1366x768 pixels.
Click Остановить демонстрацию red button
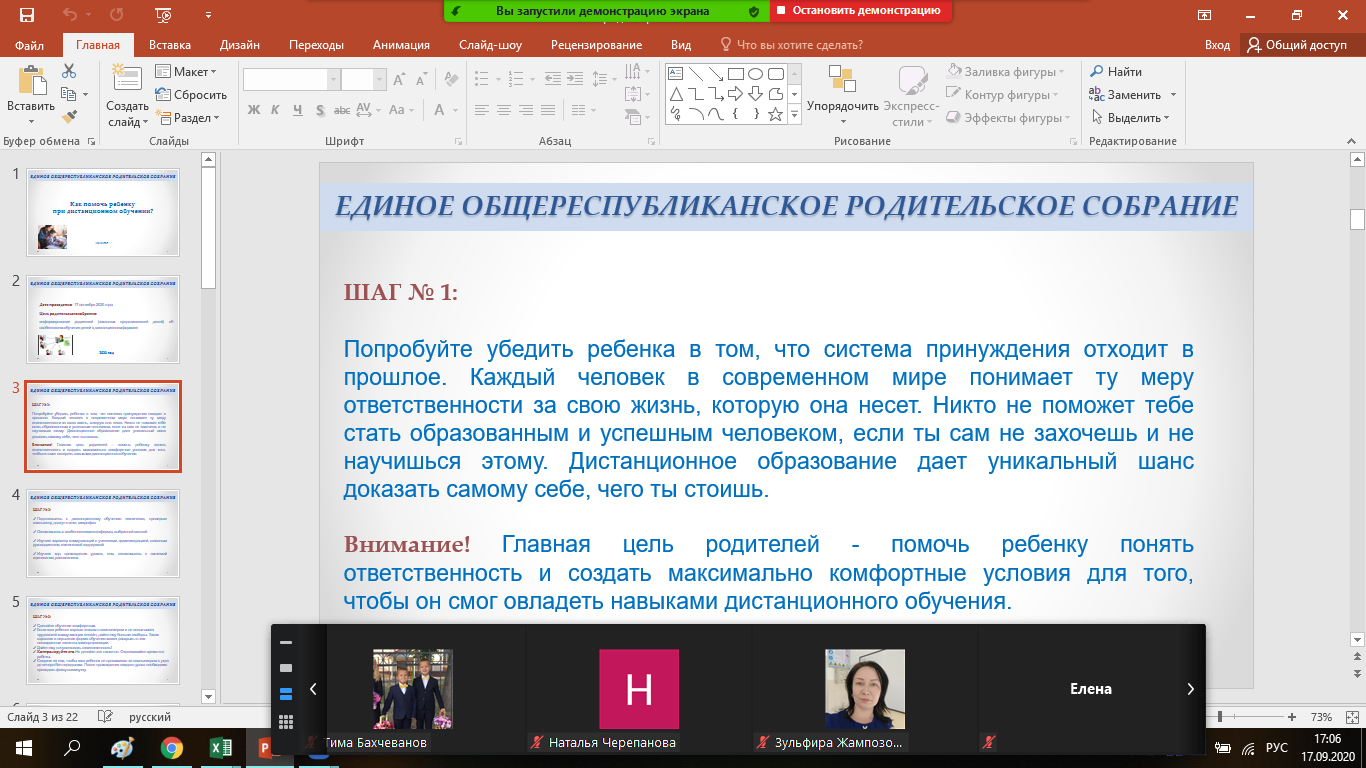[x=860, y=10]
